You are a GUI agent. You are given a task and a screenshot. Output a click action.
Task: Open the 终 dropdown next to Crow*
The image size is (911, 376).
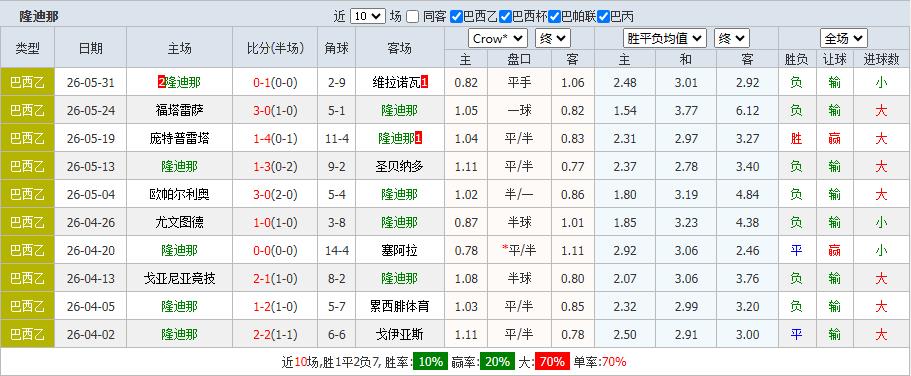coord(553,39)
